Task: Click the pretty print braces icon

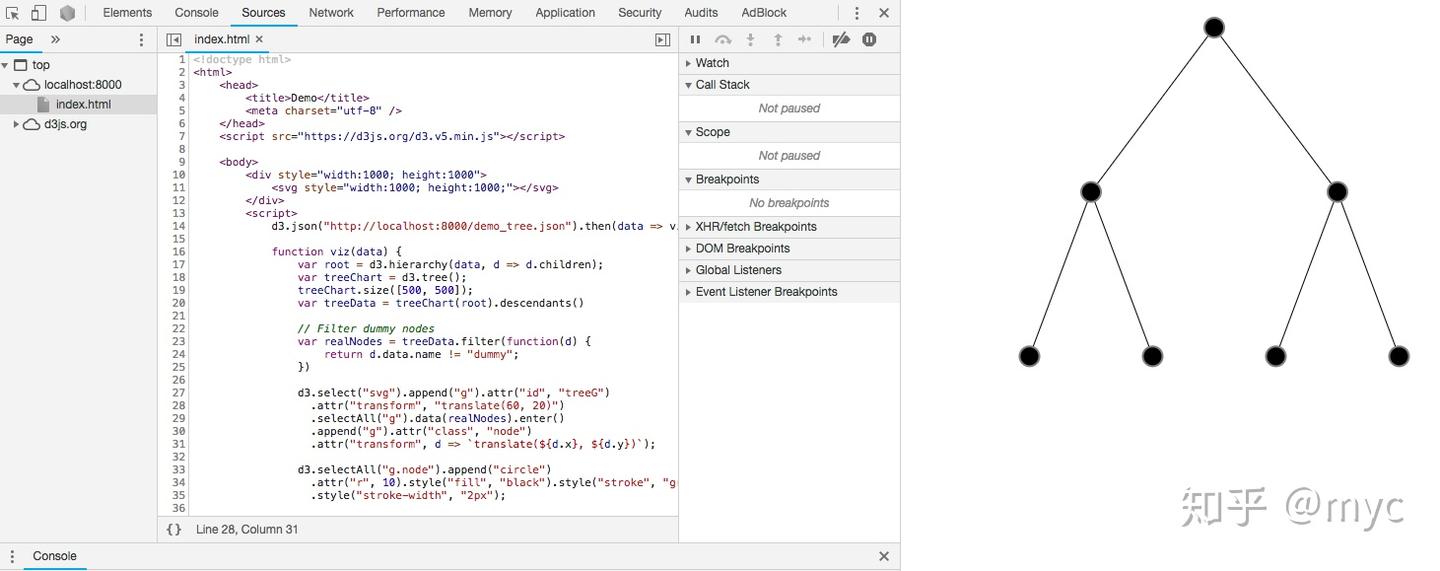Action: coord(174,530)
